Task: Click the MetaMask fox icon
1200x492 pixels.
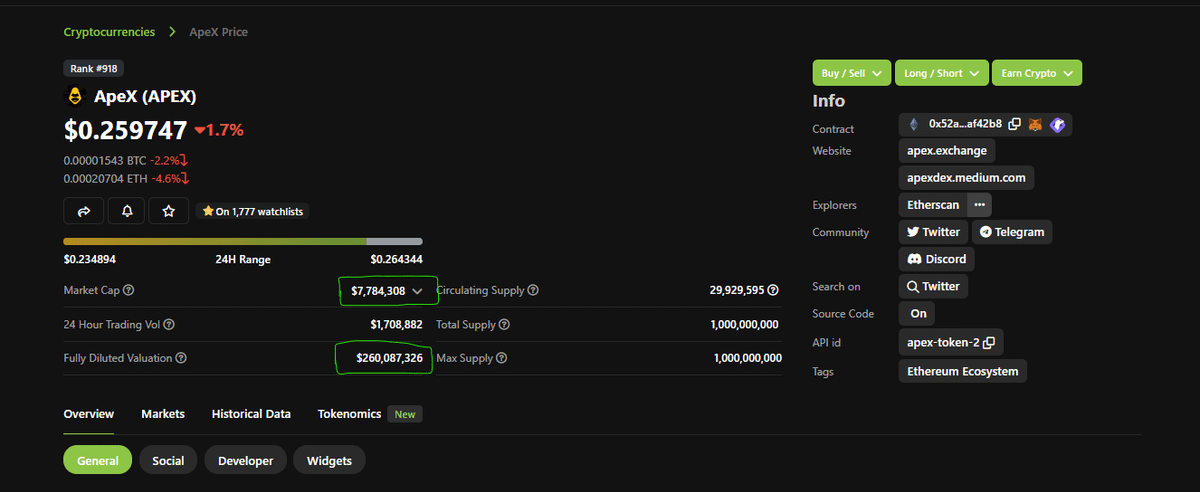Action: (x=1036, y=124)
